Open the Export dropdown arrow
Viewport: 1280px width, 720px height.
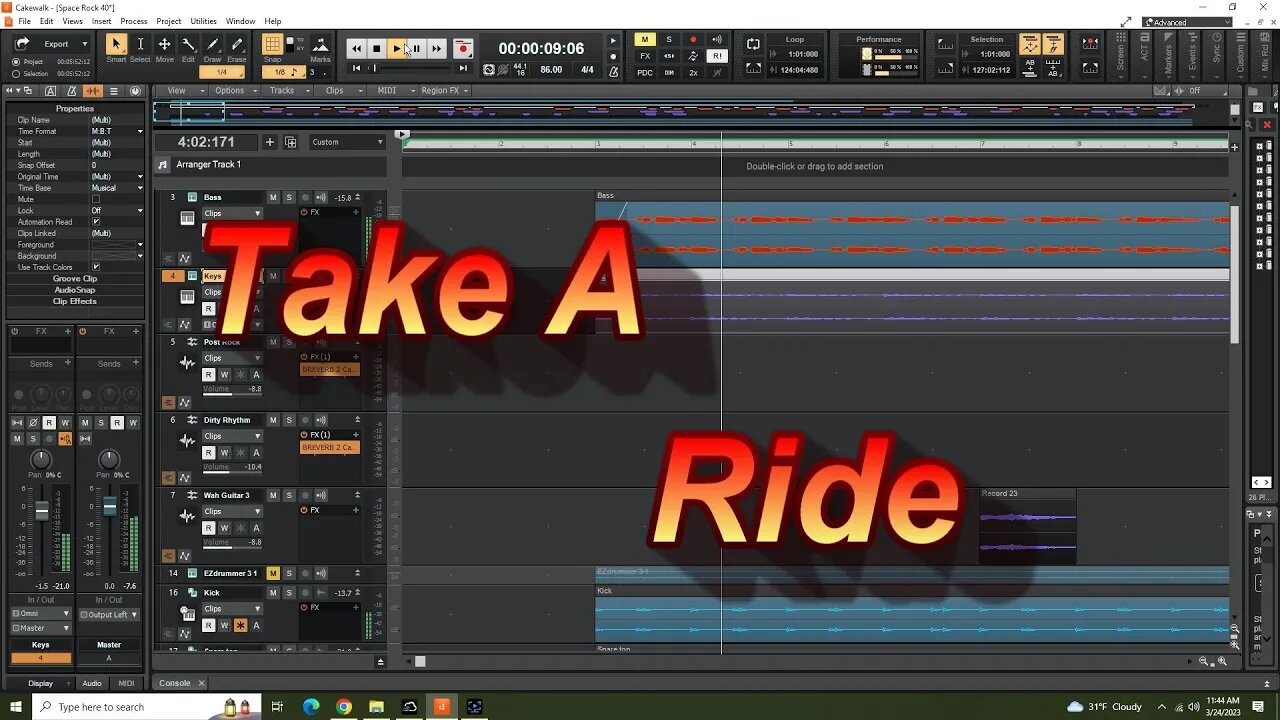[84, 44]
